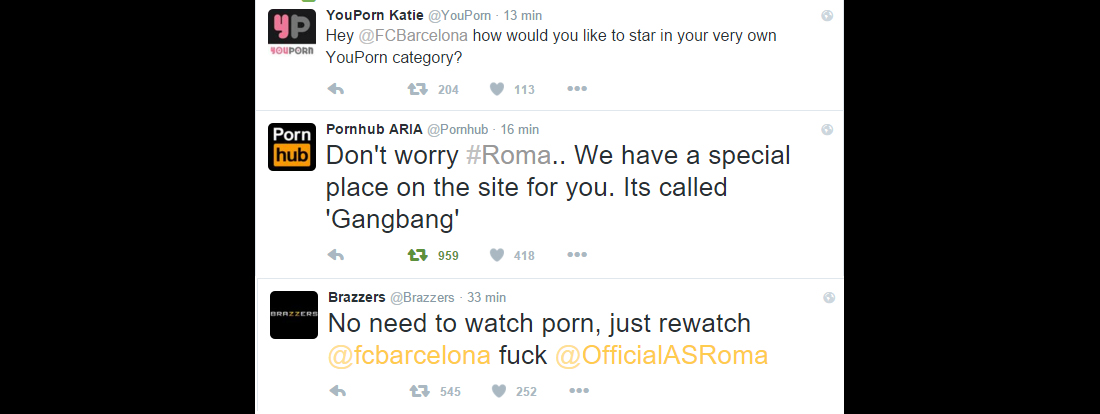
Task: Open more options on Brazzers tweet
Action: (x=577, y=391)
